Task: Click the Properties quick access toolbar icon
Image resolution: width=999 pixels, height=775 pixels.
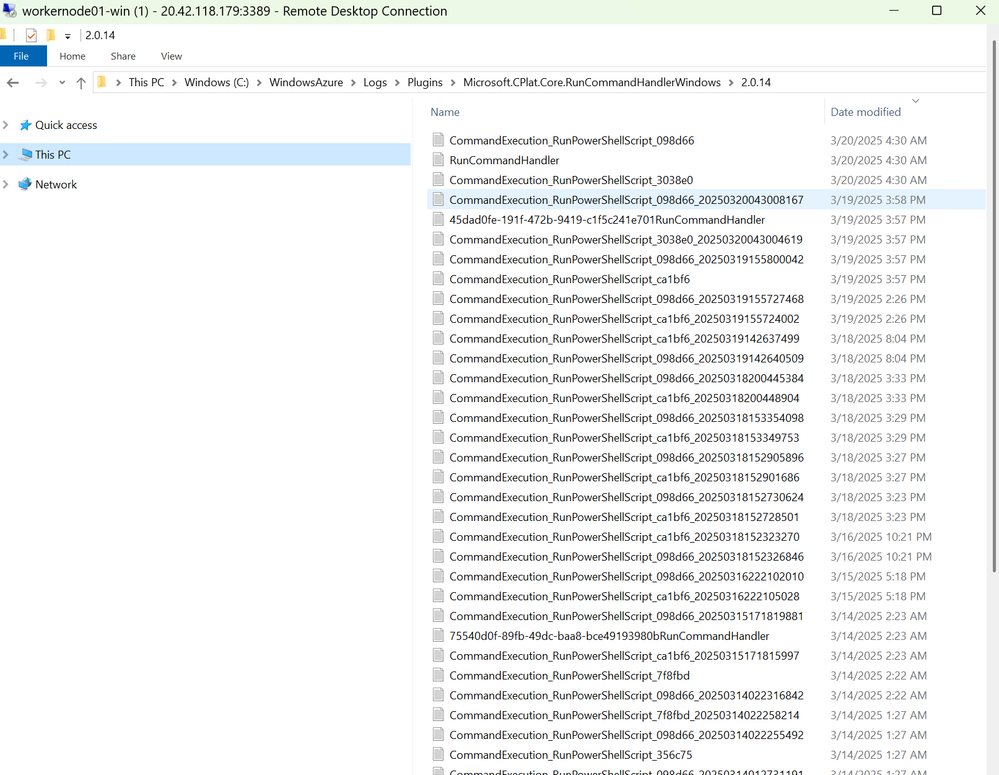Action: 31,35
